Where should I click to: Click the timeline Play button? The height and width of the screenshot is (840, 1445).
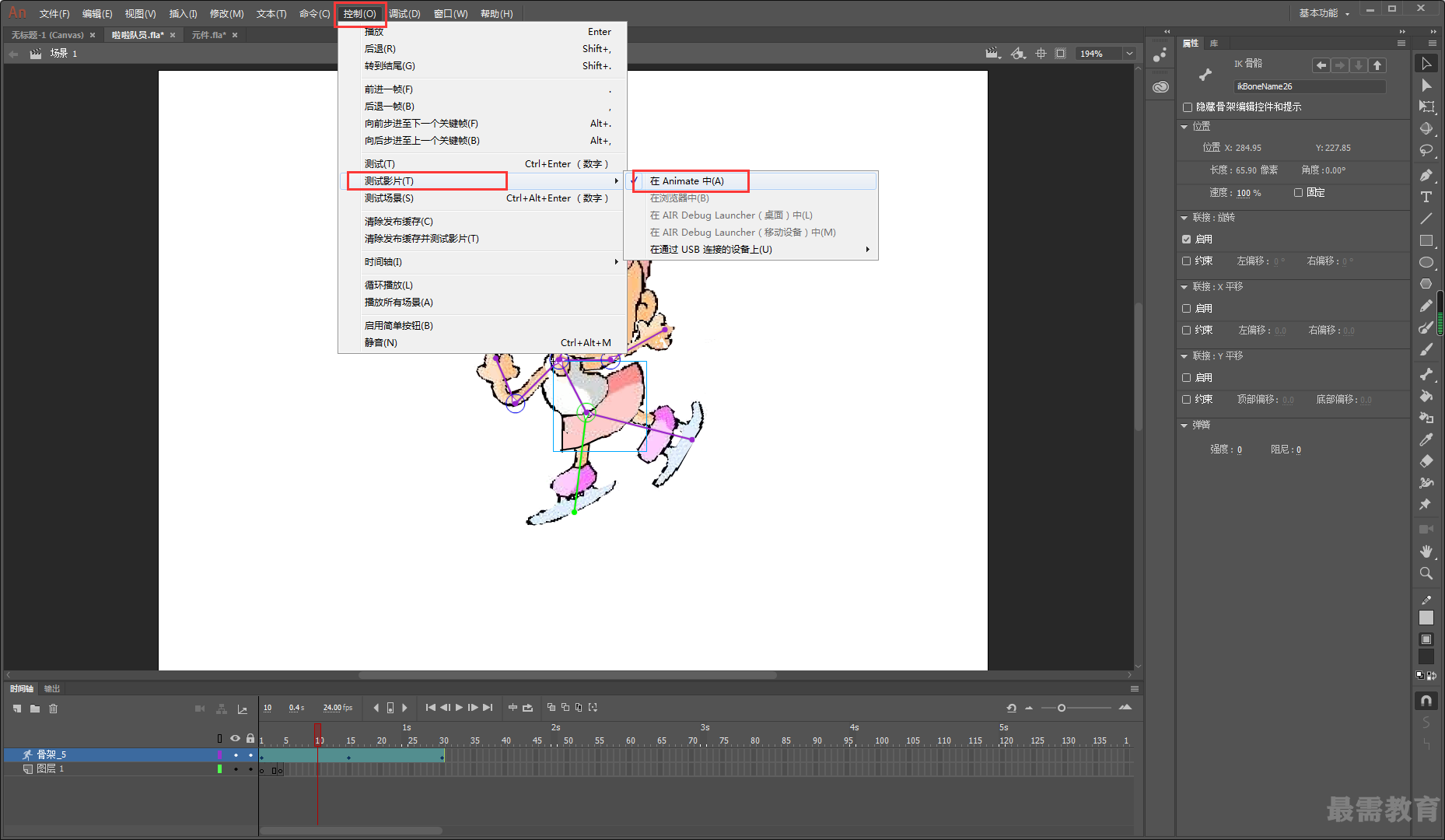pos(459,708)
